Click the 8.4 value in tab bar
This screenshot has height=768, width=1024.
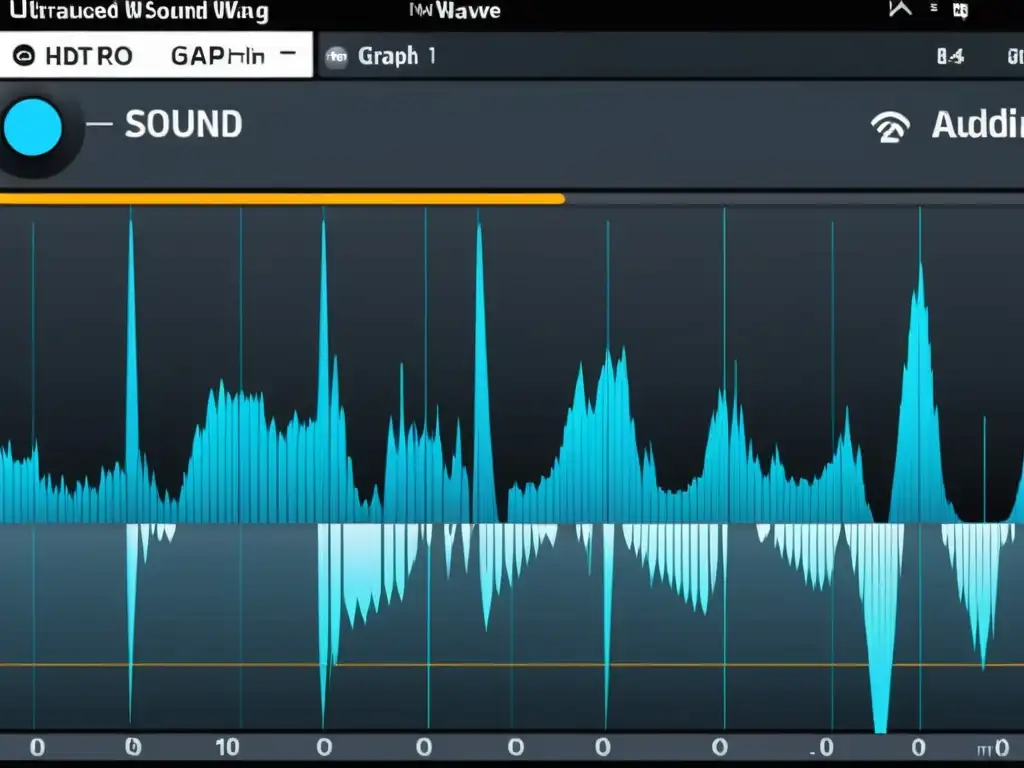coord(949,57)
